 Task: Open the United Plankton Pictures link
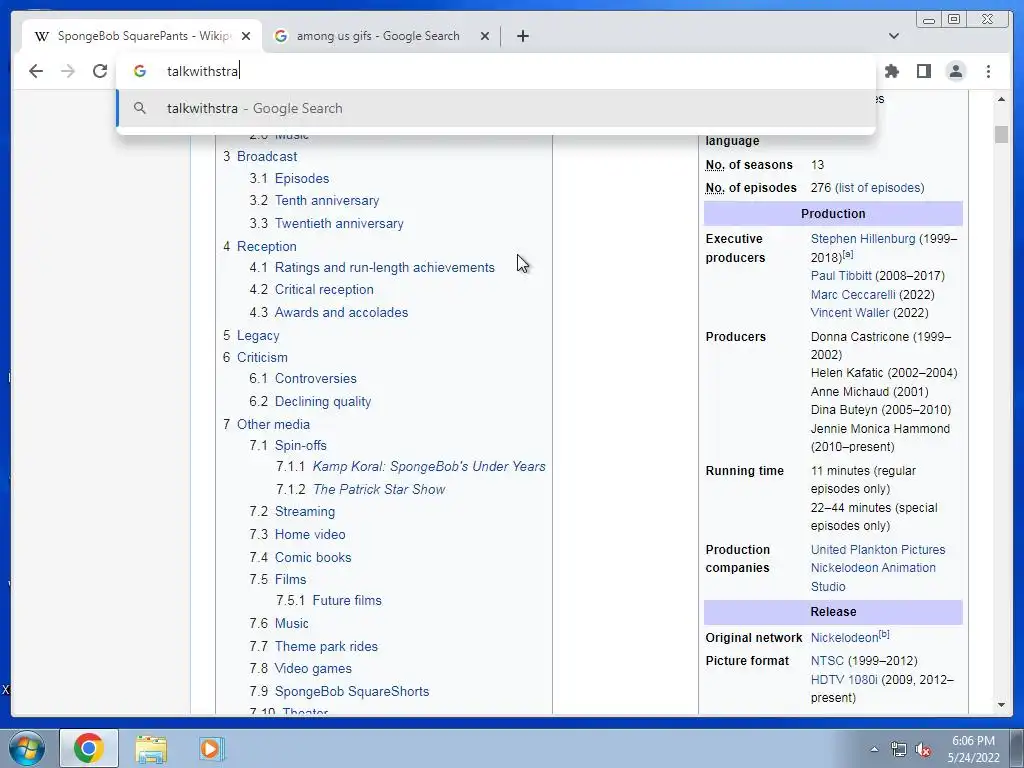tap(878, 549)
